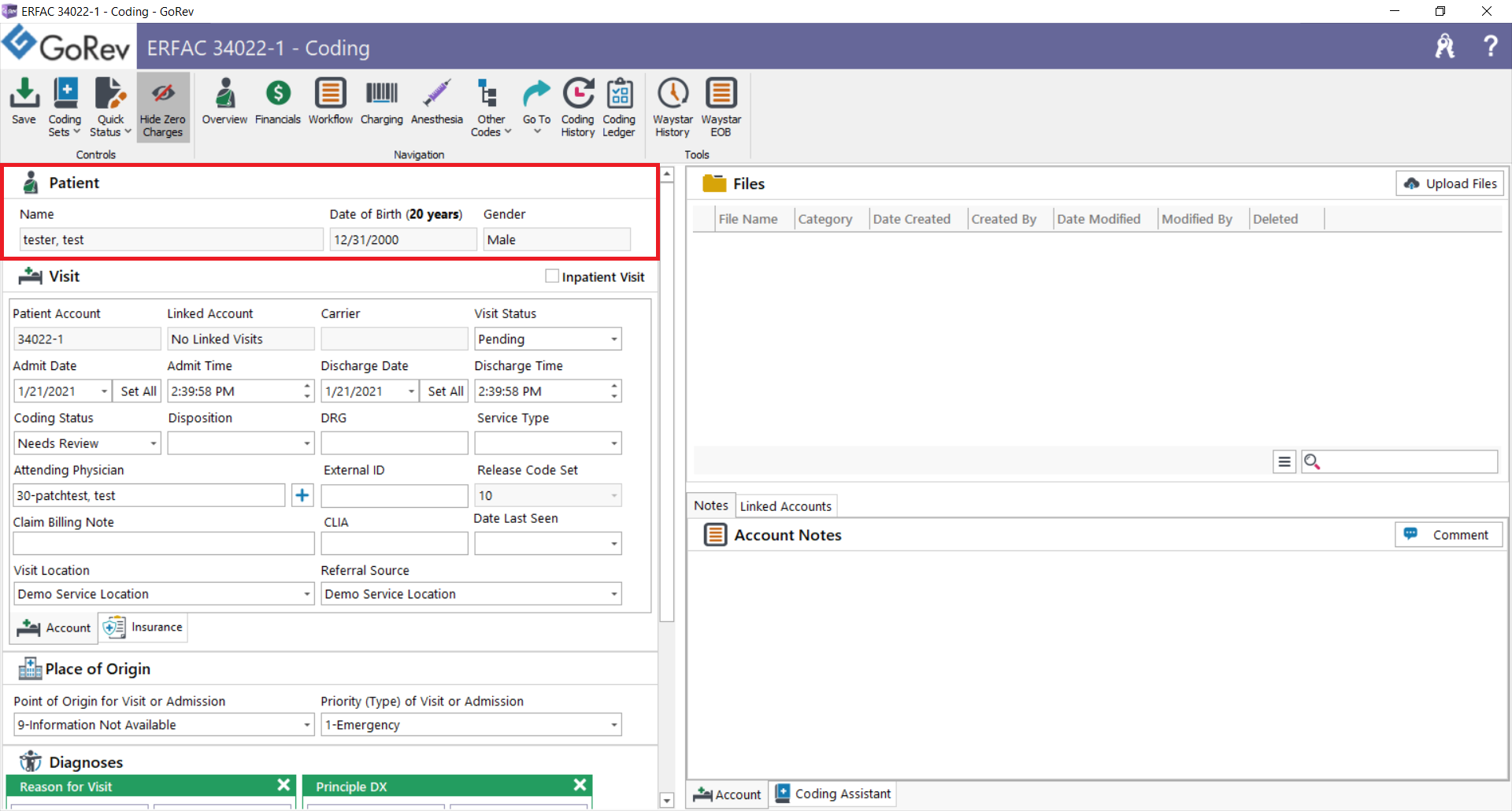Expand the Coding Status dropdown
Image resolution: width=1512 pixels, height=811 pixels.
tap(154, 443)
